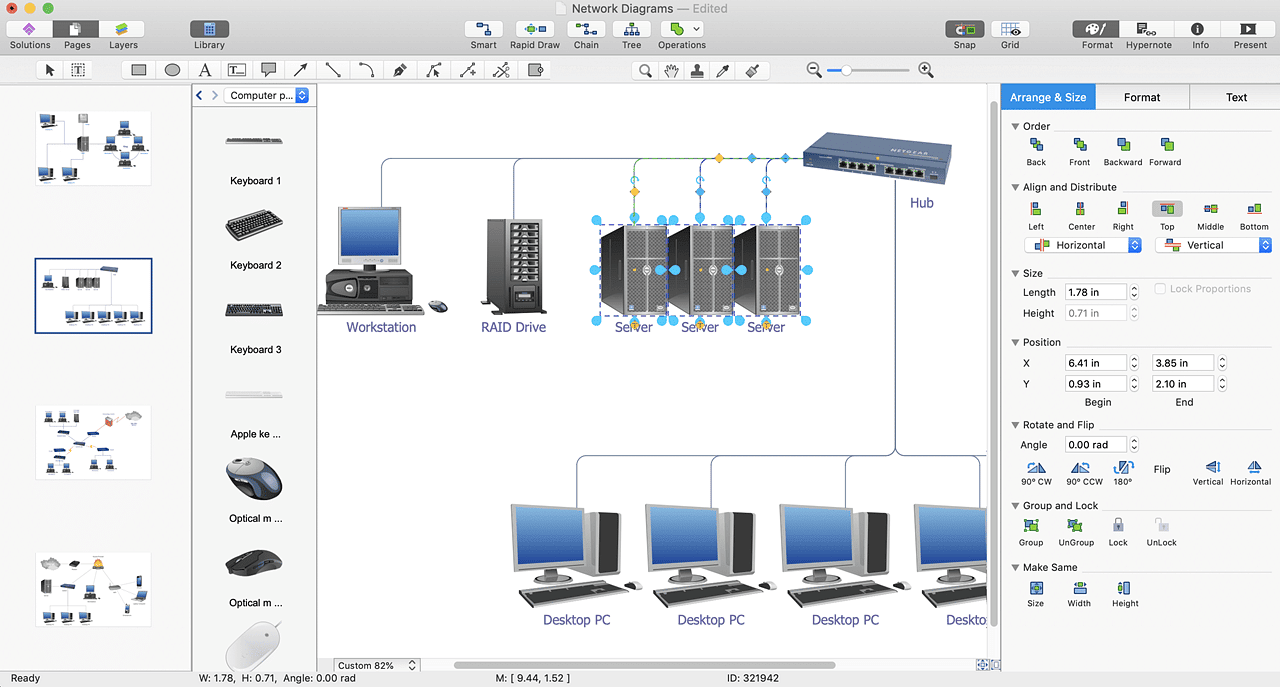Switch to the Format tab
Image resolution: width=1280 pixels, height=687 pixels.
(1141, 97)
